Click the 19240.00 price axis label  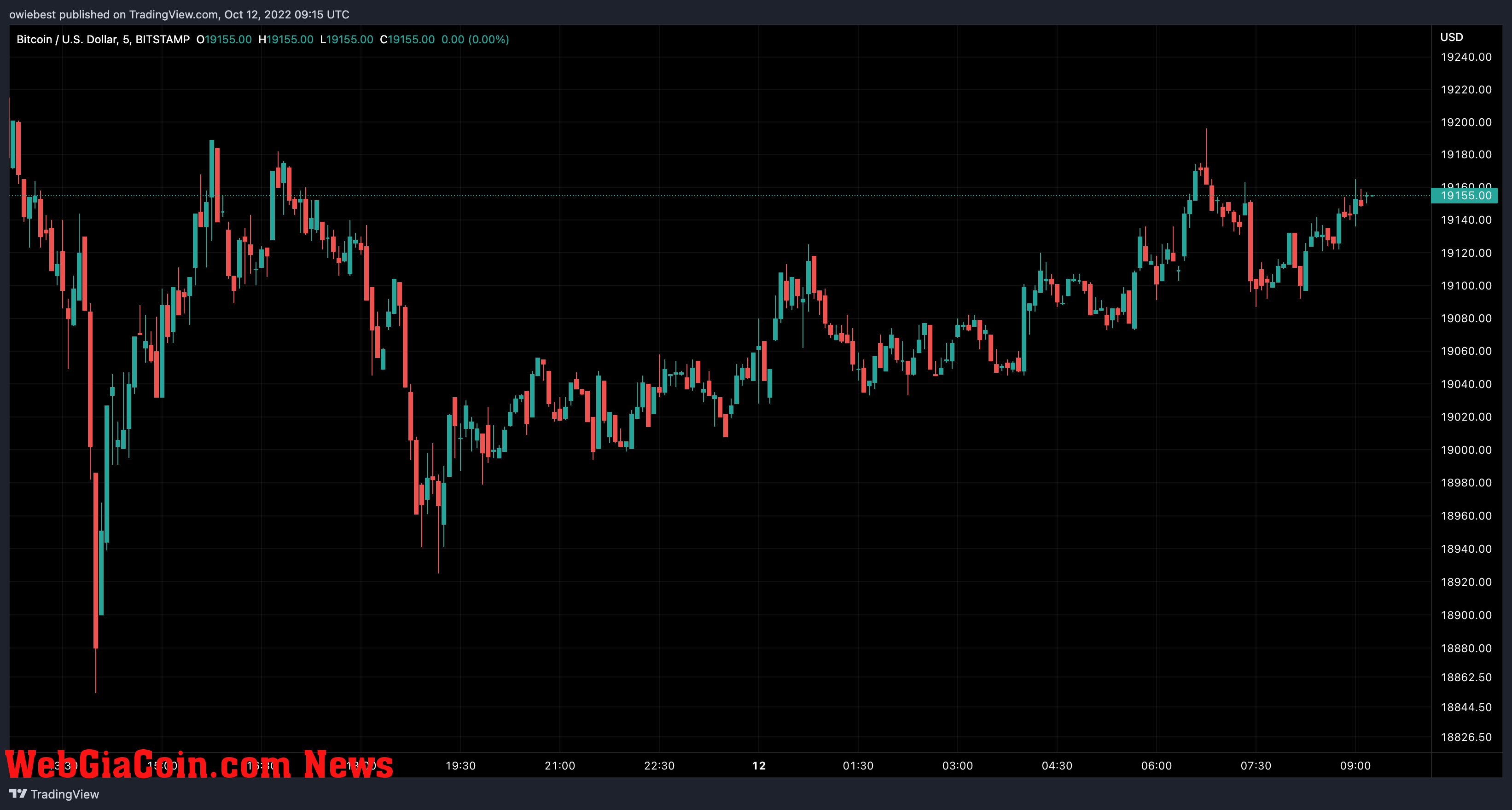point(1465,57)
